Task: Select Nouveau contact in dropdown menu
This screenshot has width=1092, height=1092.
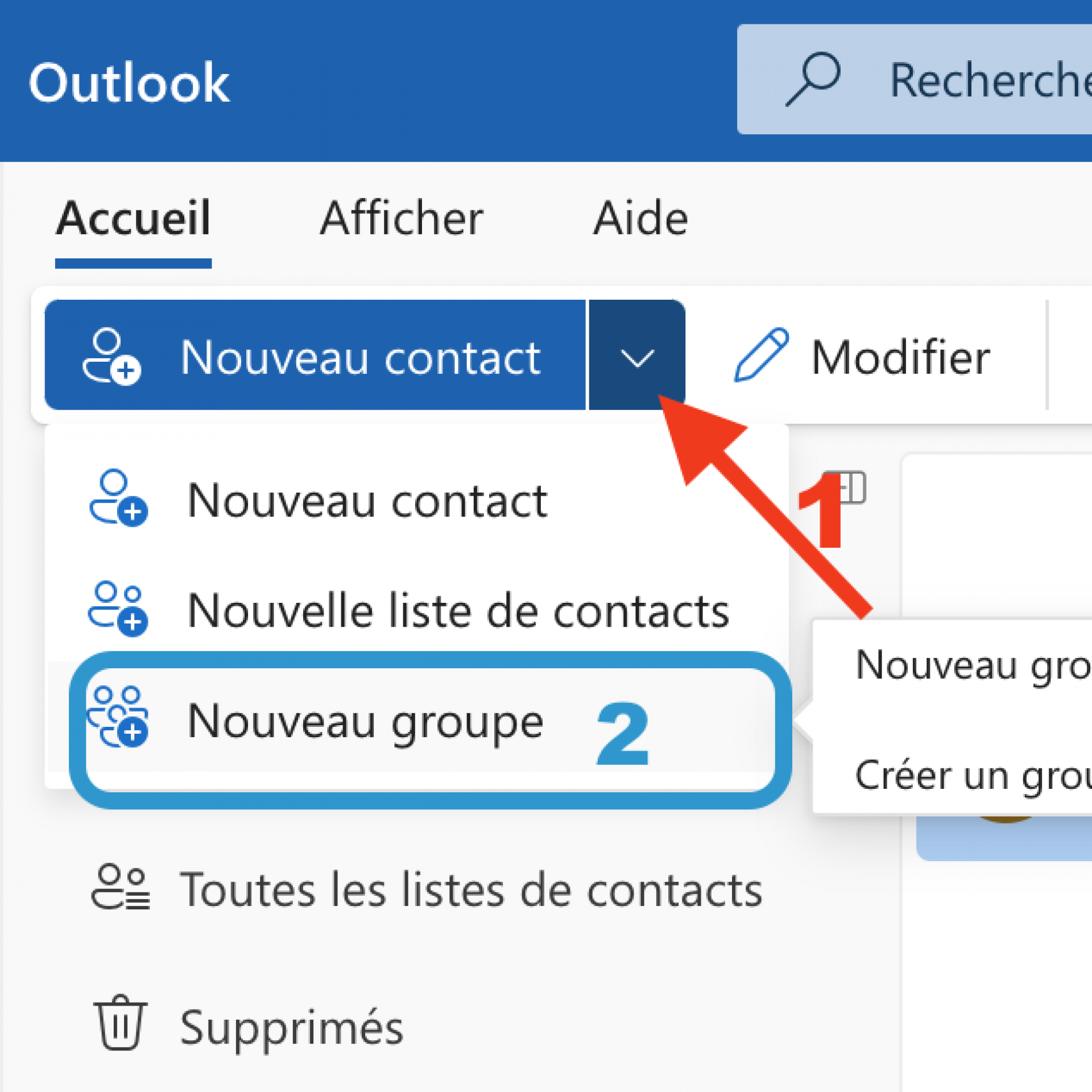Action: tap(416, 500)
